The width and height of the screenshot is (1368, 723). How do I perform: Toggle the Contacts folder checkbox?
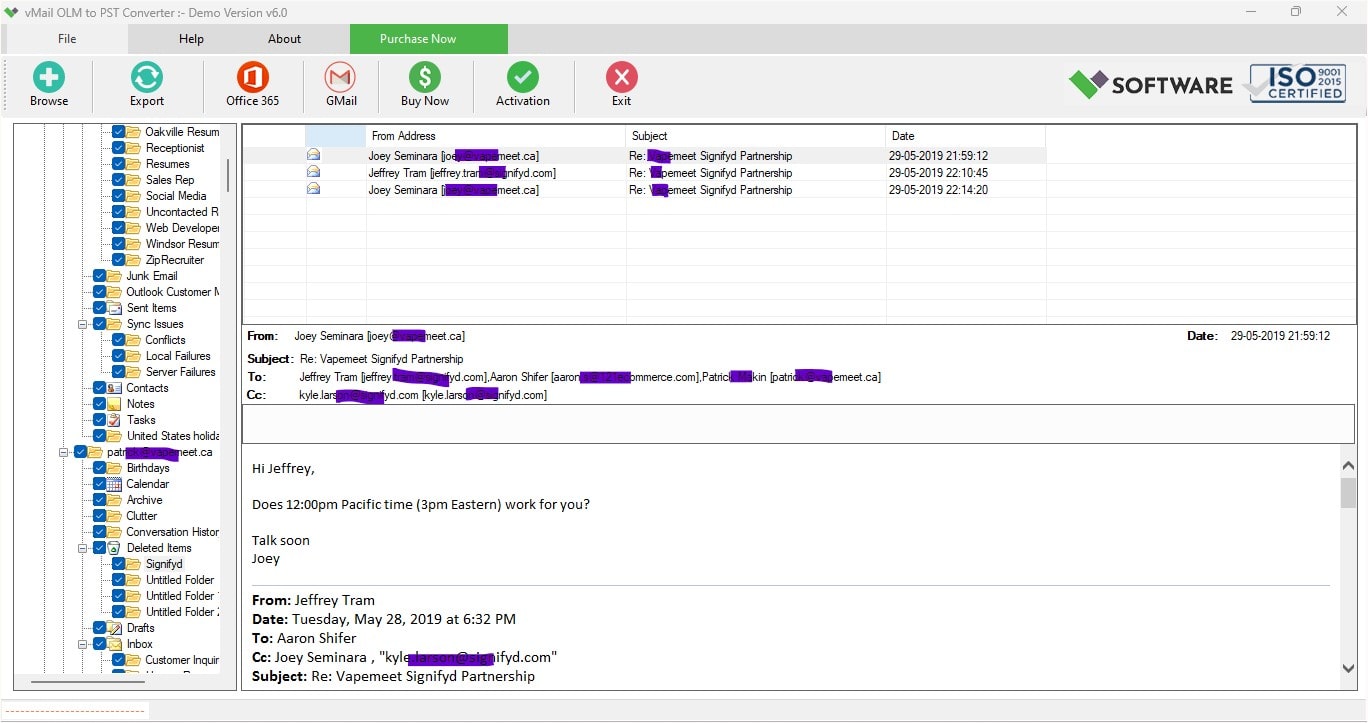[100, 388]
